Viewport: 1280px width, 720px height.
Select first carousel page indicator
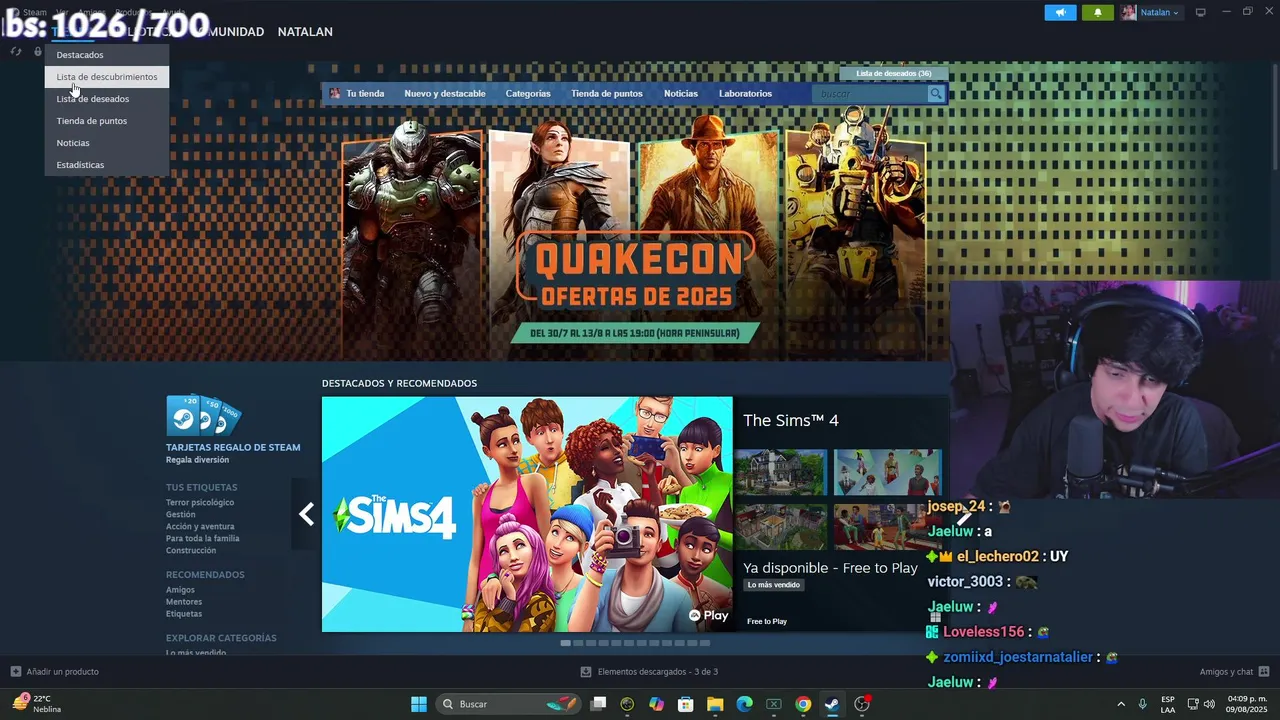pyautogui.click(x=566, y=643)
